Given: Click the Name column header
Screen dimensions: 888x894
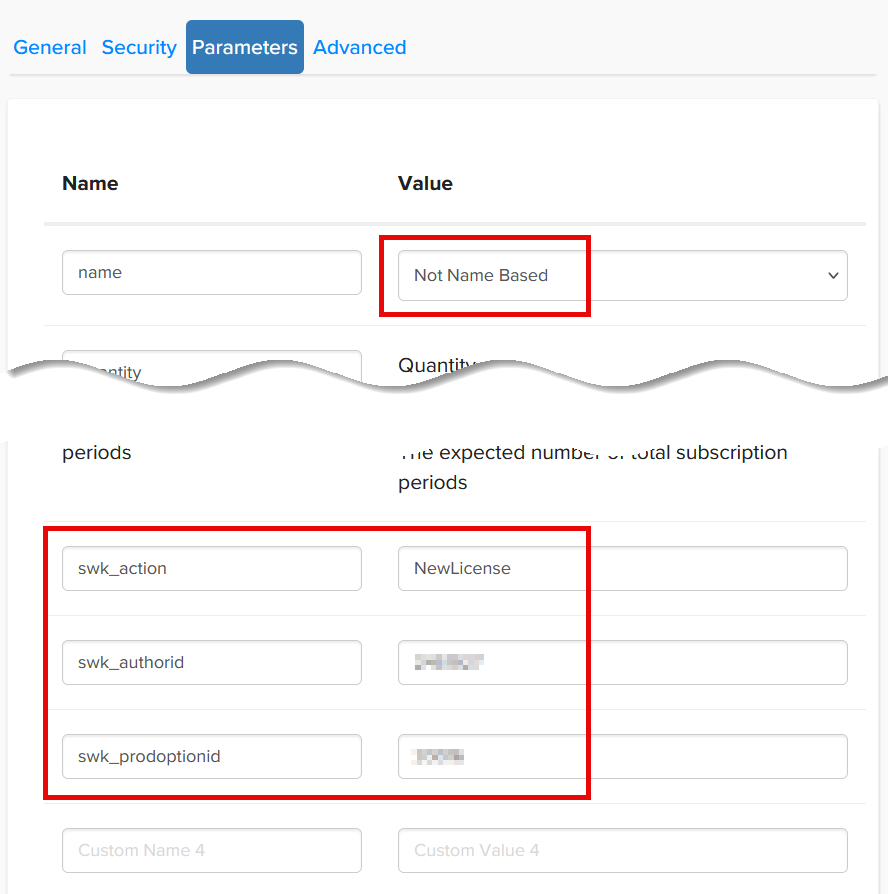Looking at the screenshot, I should 90,183.
